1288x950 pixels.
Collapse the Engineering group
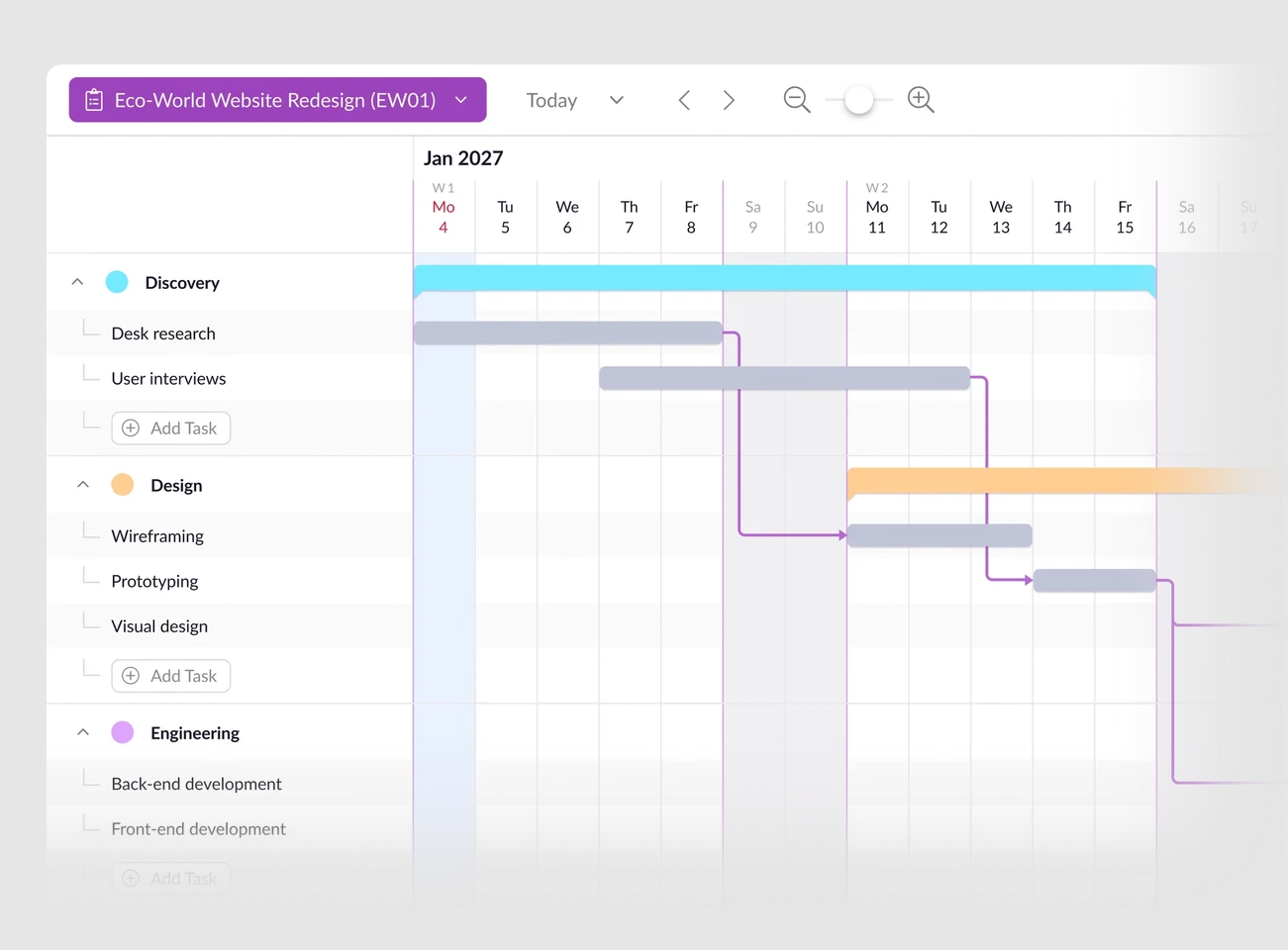(x=83, y=732)
